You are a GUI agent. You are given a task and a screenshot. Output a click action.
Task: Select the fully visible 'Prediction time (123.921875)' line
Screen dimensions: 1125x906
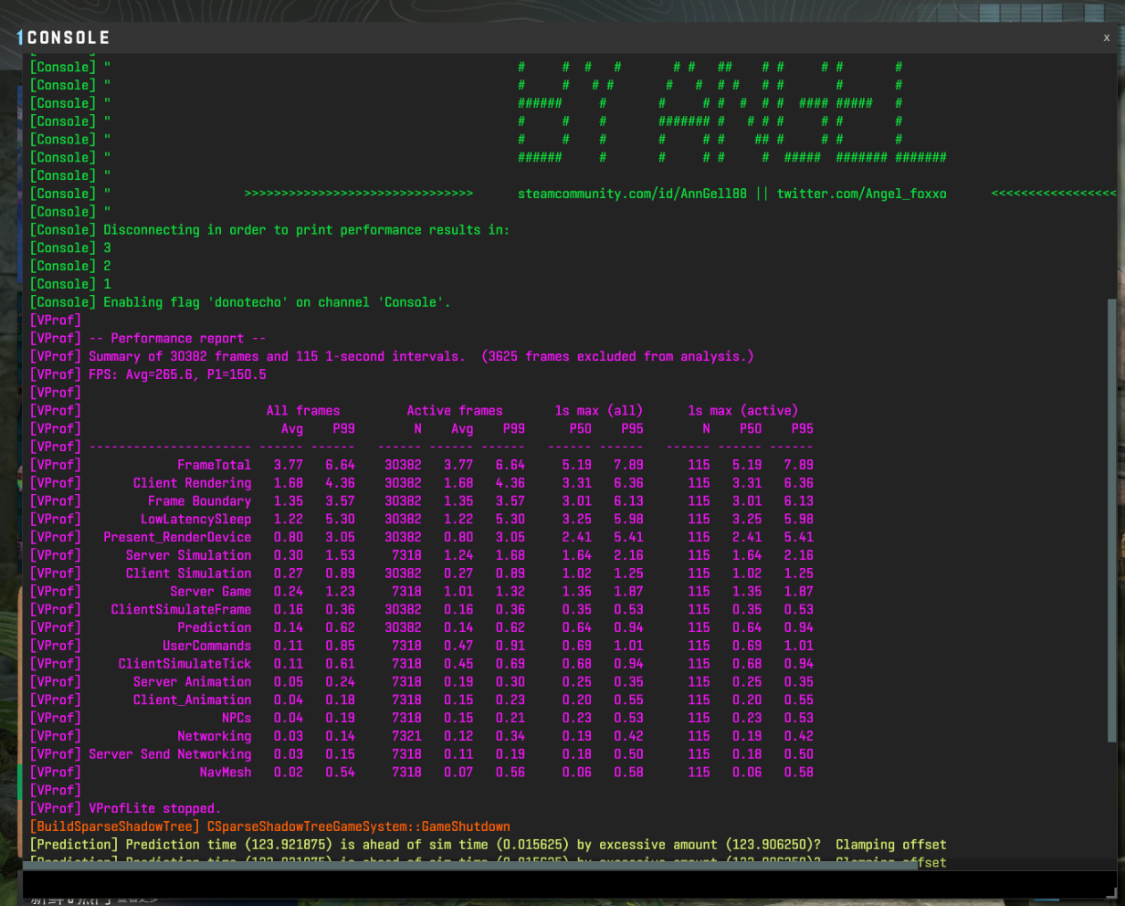[488, 845]
